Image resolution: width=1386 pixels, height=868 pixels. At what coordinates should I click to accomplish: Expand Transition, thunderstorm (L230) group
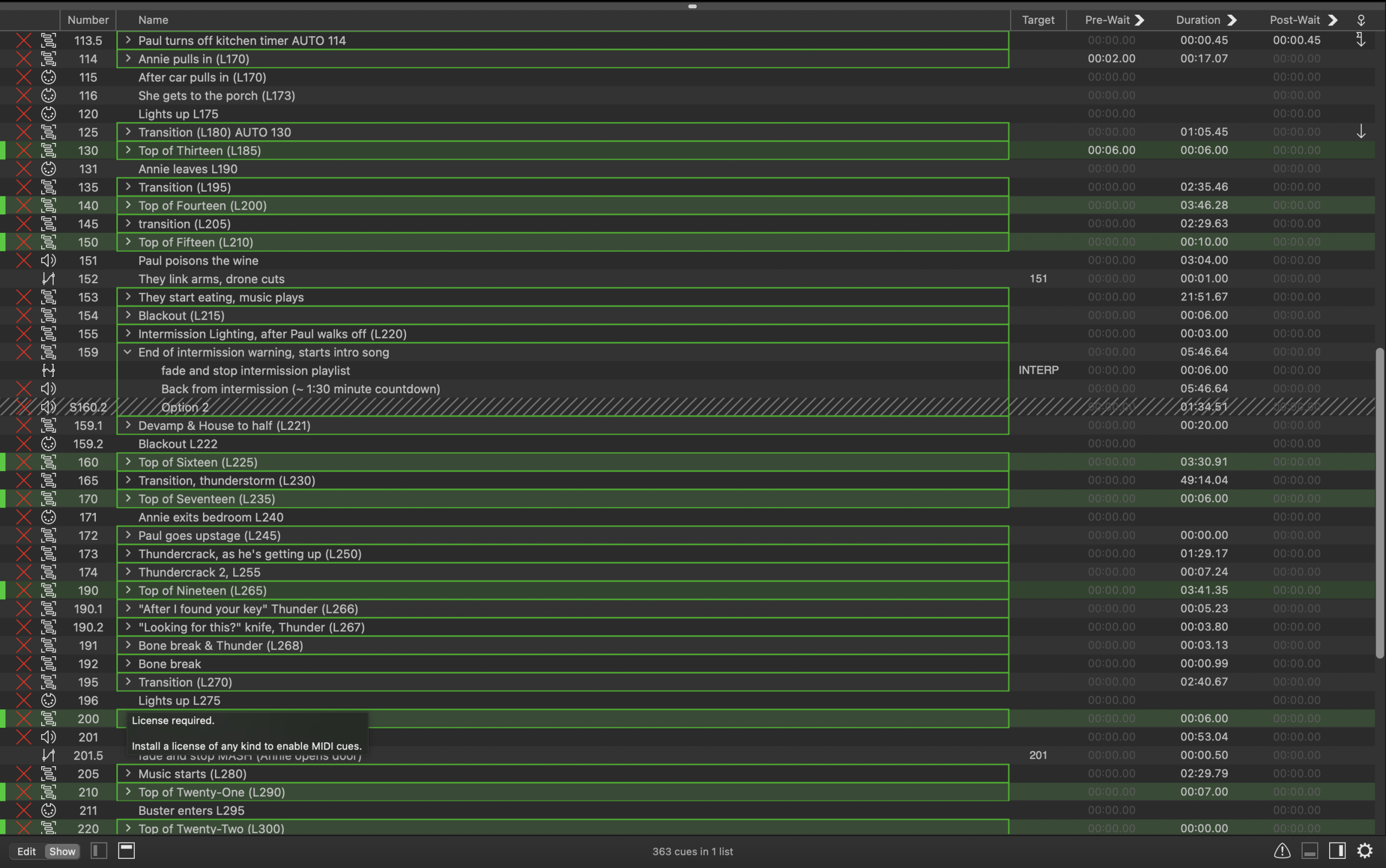pos(128,480)
